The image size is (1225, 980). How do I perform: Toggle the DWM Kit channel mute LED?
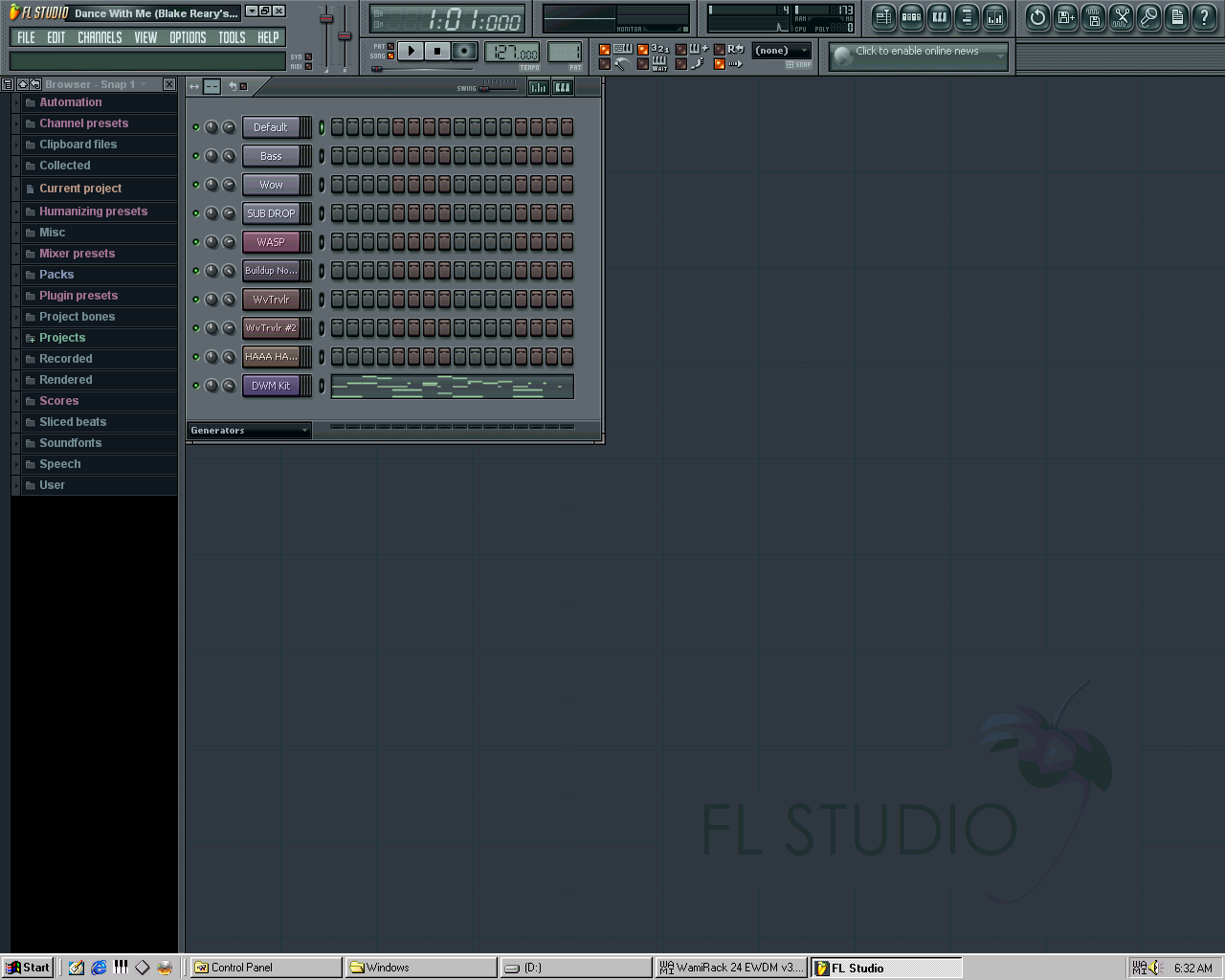click(196, 386)
